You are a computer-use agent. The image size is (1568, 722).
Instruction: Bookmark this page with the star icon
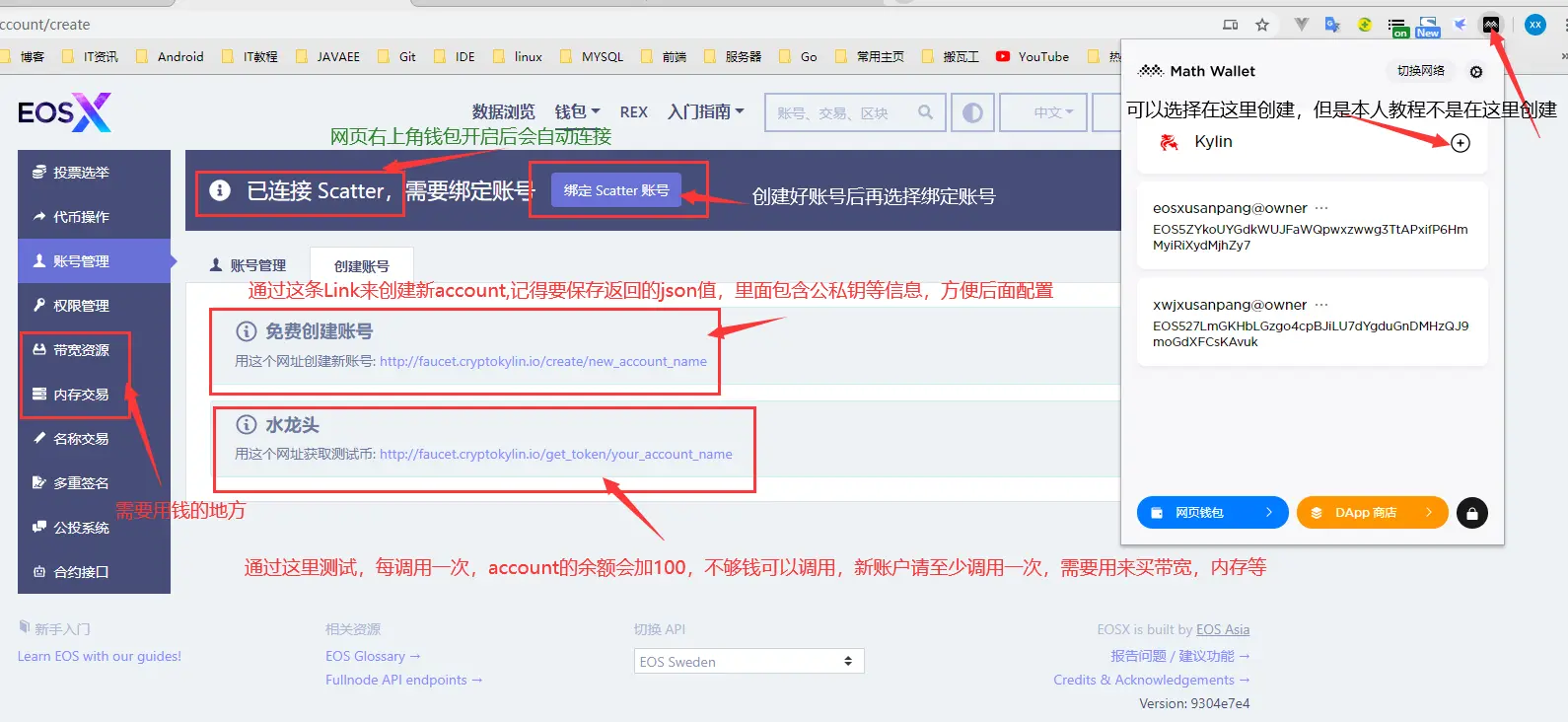point(1262,25)
